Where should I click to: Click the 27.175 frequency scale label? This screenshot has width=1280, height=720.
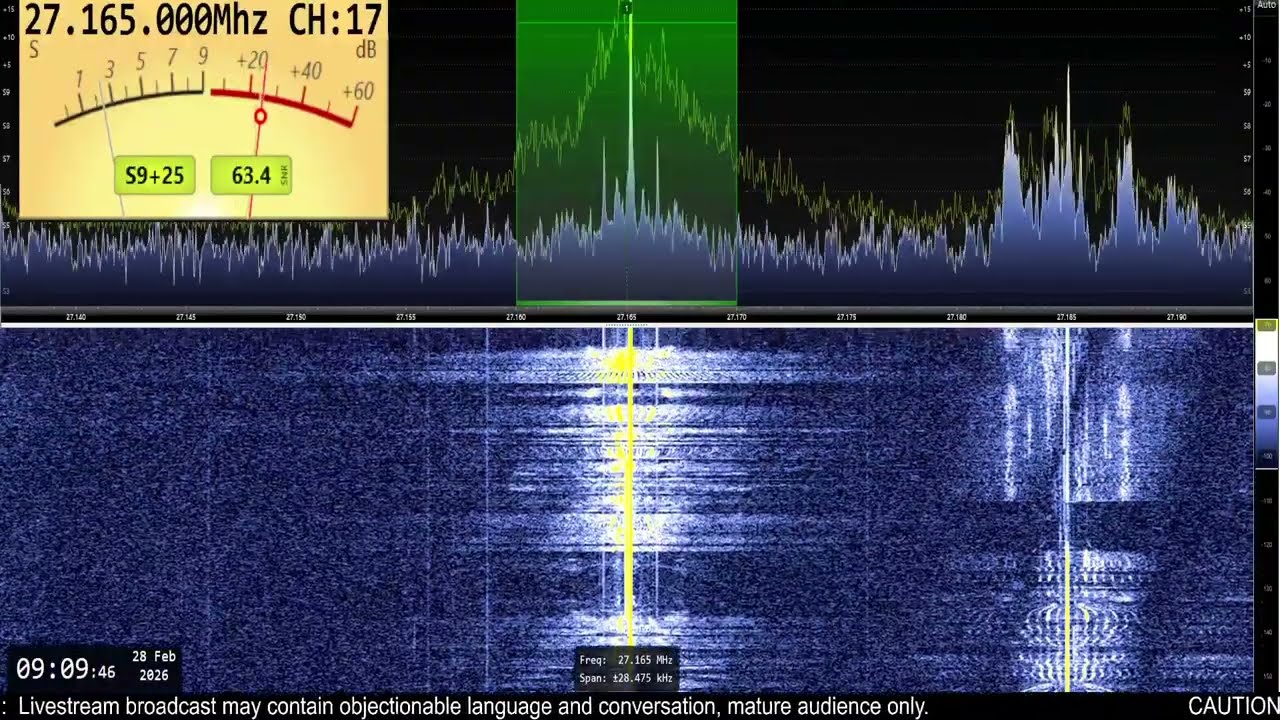[x=846, y=317]
